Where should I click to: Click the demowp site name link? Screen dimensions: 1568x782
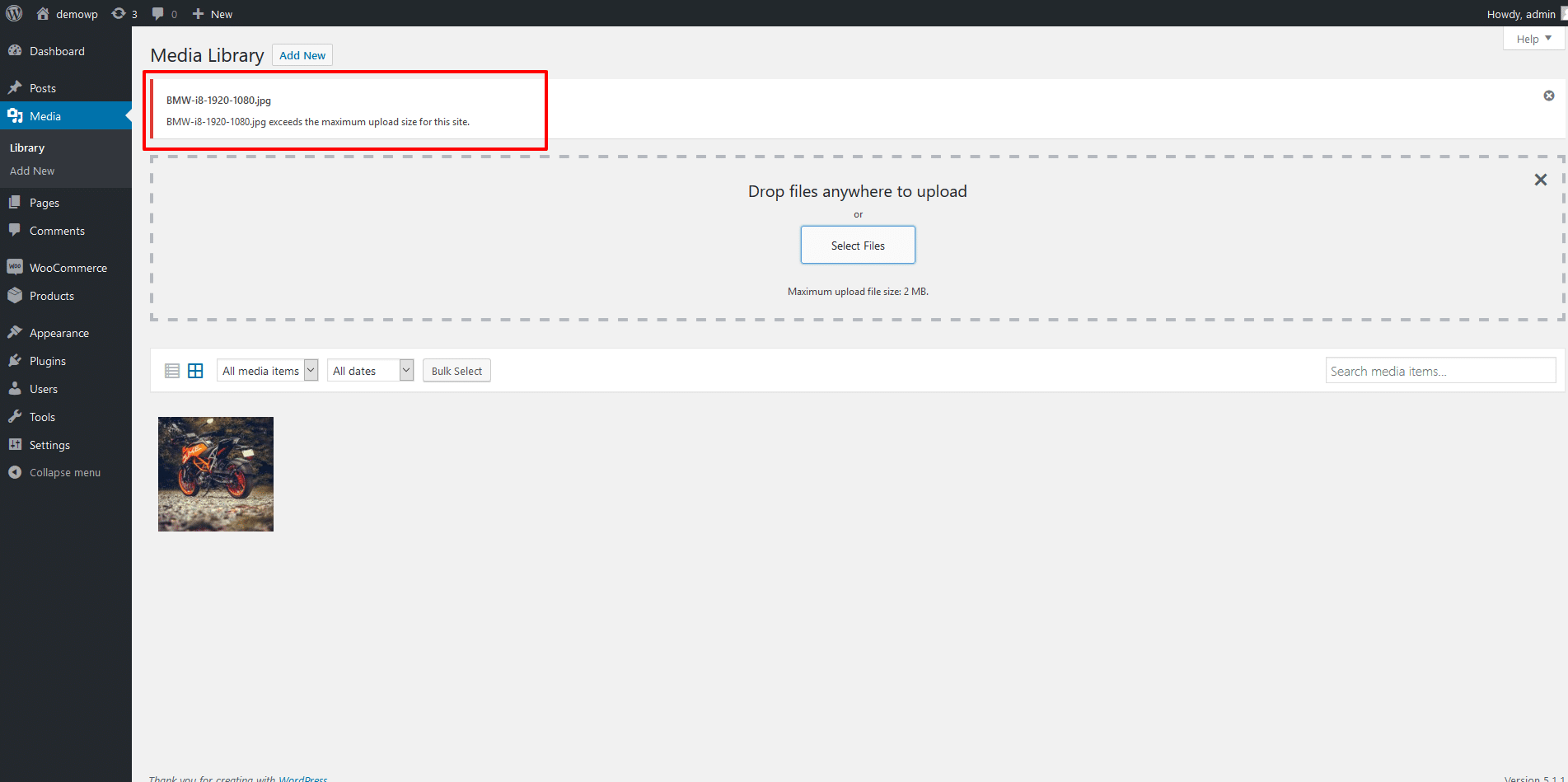click(77, 14)
